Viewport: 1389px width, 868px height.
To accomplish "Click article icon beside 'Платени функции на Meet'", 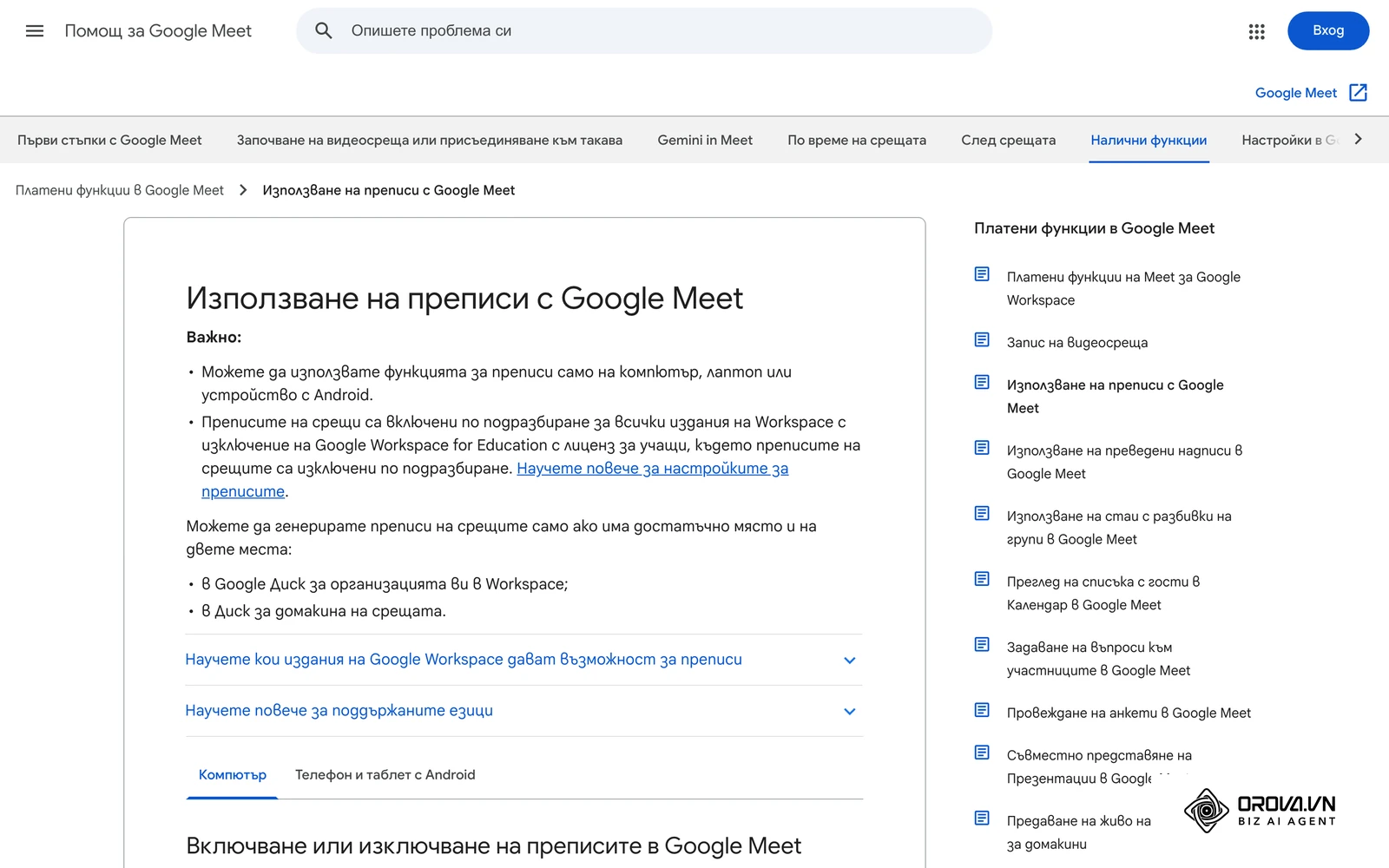I will (x=982, y=274).
